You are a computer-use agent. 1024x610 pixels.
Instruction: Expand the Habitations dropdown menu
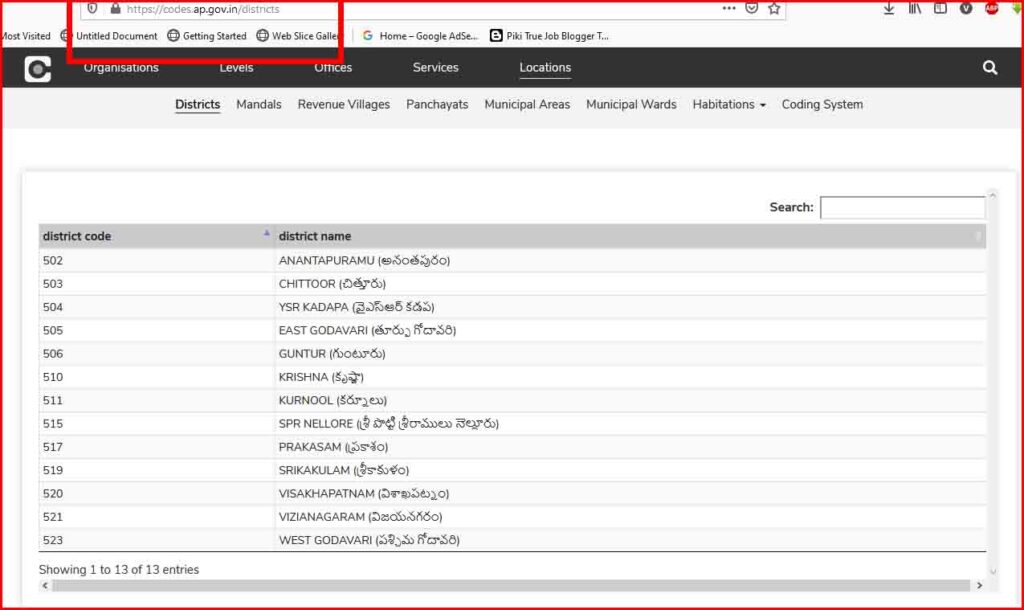(x=729, y=104)
